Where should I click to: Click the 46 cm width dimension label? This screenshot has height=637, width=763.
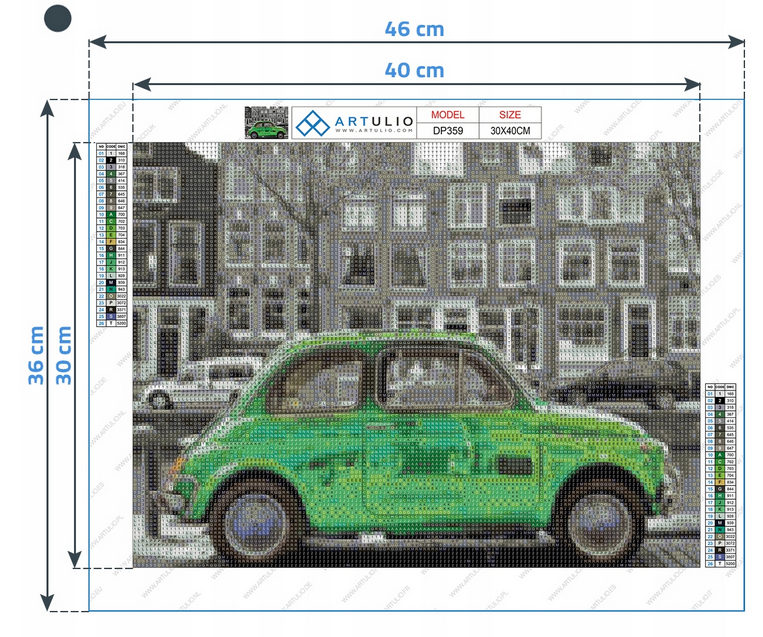[414, 28]
